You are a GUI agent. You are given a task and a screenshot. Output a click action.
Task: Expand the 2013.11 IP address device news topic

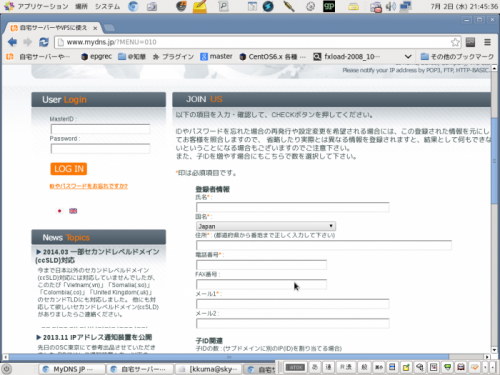pos(94,337)
